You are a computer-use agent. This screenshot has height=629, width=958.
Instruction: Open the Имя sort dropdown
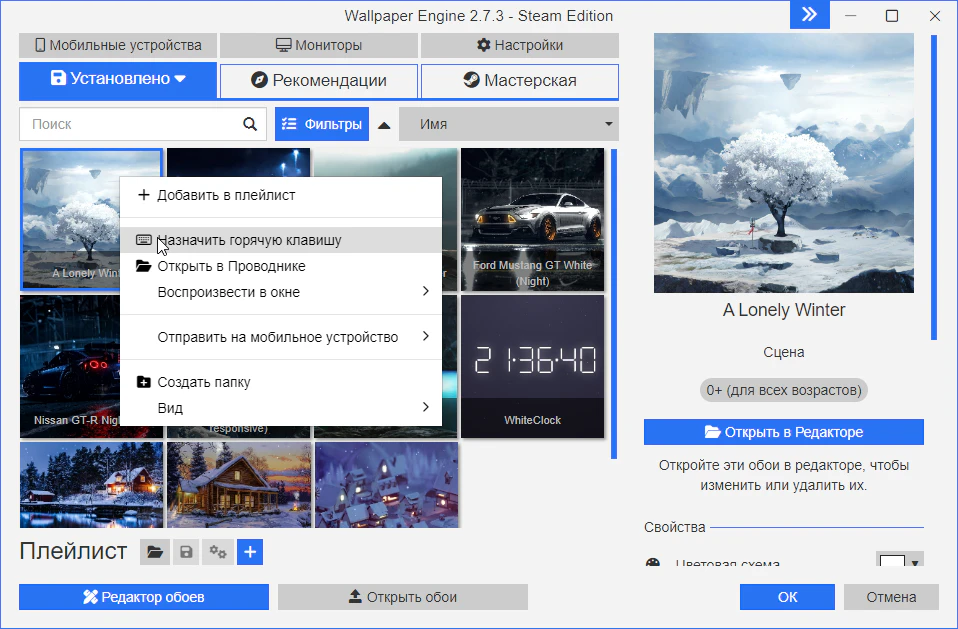[x=508, y=125]
